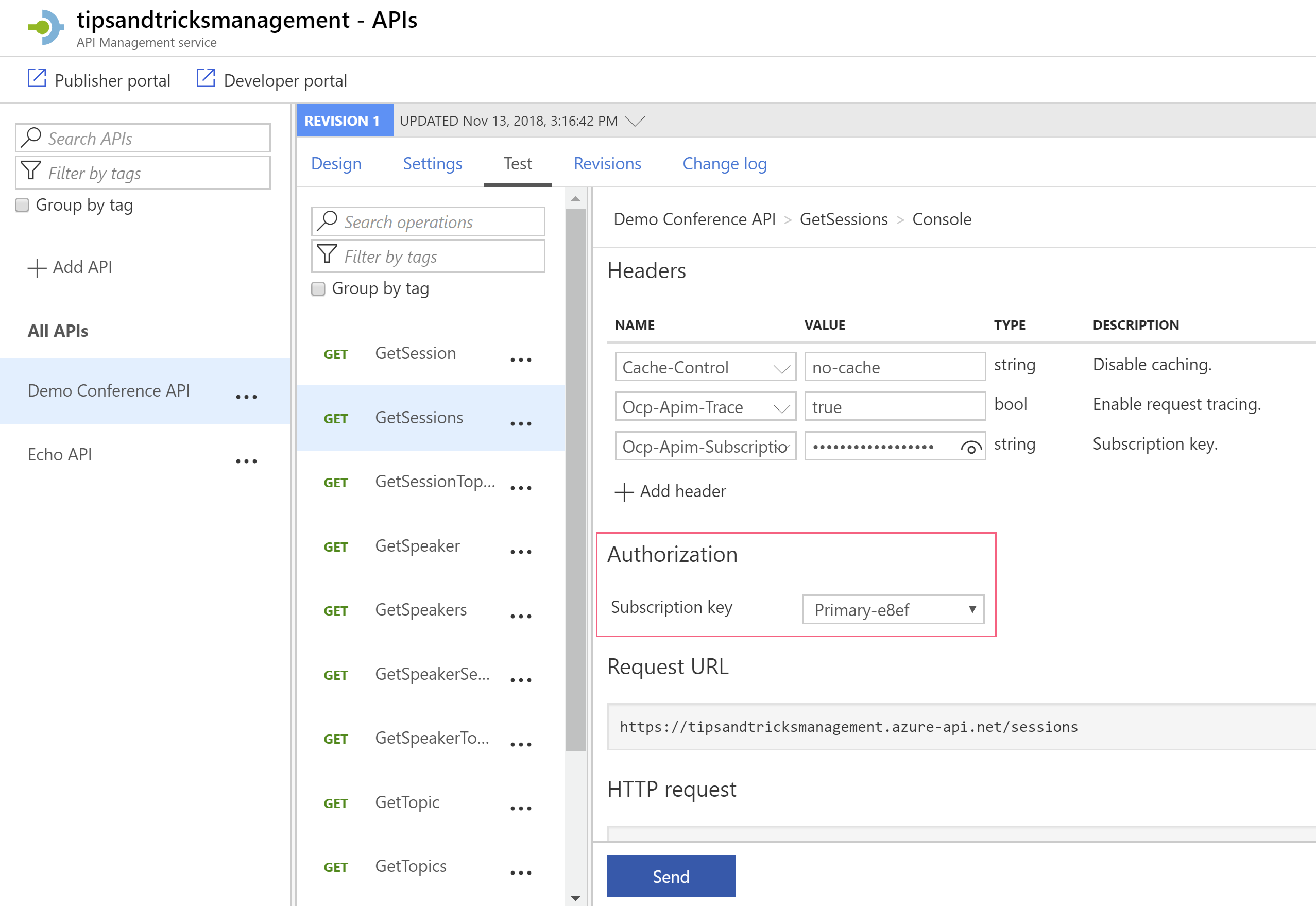The height and width of the screenshot is (906, 1316).
Task: Select Echo API in the APIs list
Action: click(60, 455)
